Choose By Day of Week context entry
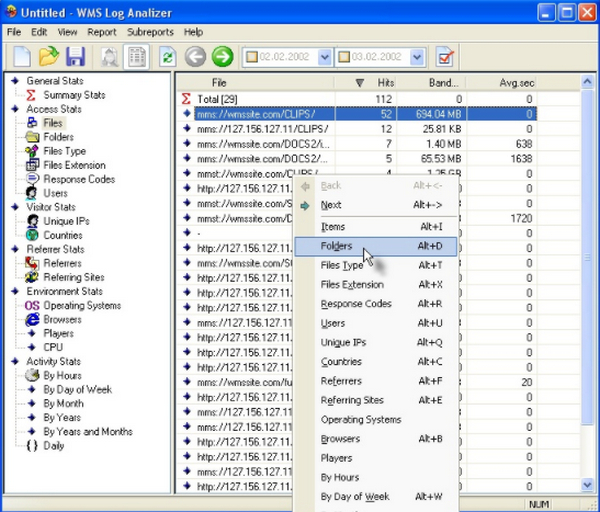Viewport: 600px width, 512px height. click(x=375, y=497)
